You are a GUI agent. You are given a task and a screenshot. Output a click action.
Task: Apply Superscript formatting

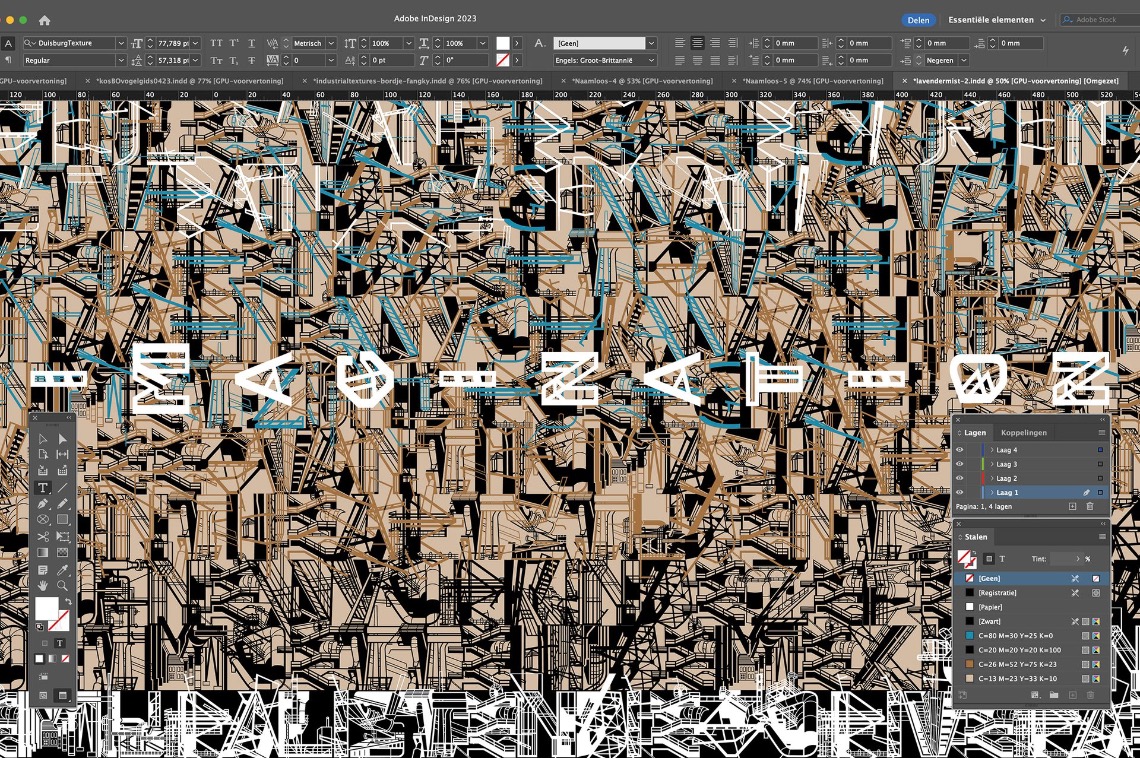coord(234,43)
